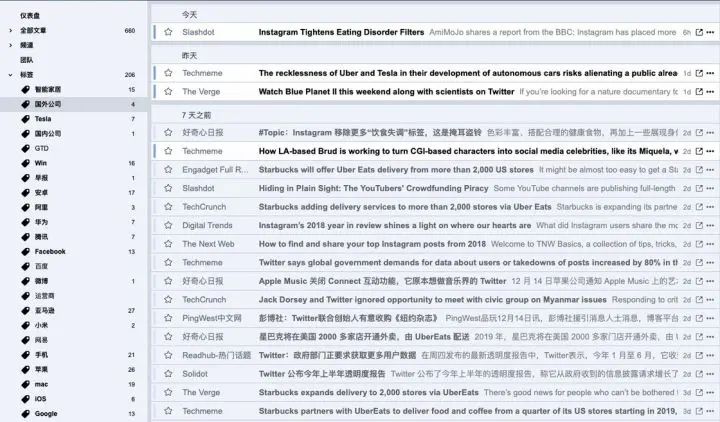Open external link for Starbucks expands delivery article

click(x=699, y=393)
